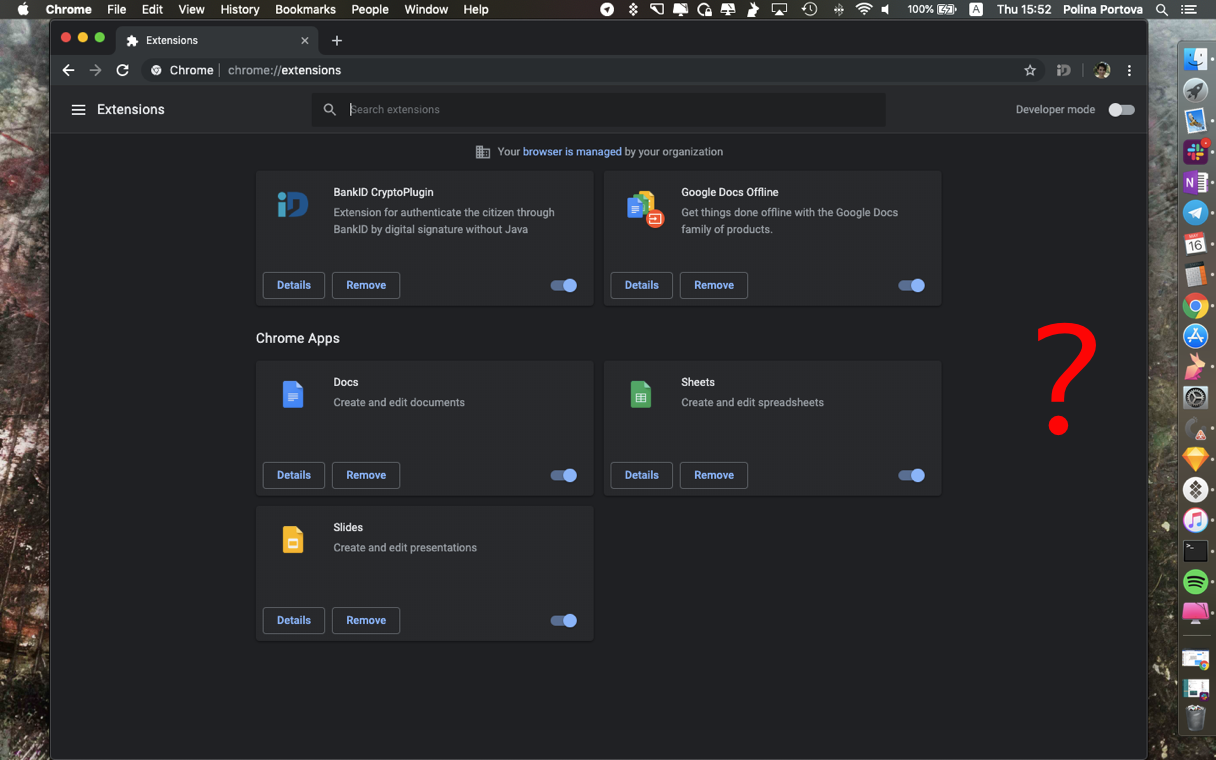
Task: Open Details for the Sheets app
Action: tap(642, 475)
